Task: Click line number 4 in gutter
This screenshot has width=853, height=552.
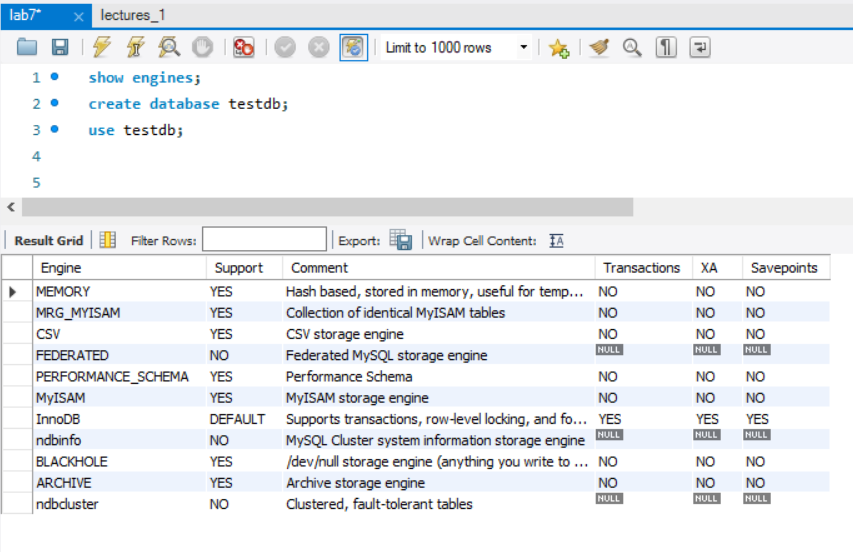Action: [x=36, y=157]
